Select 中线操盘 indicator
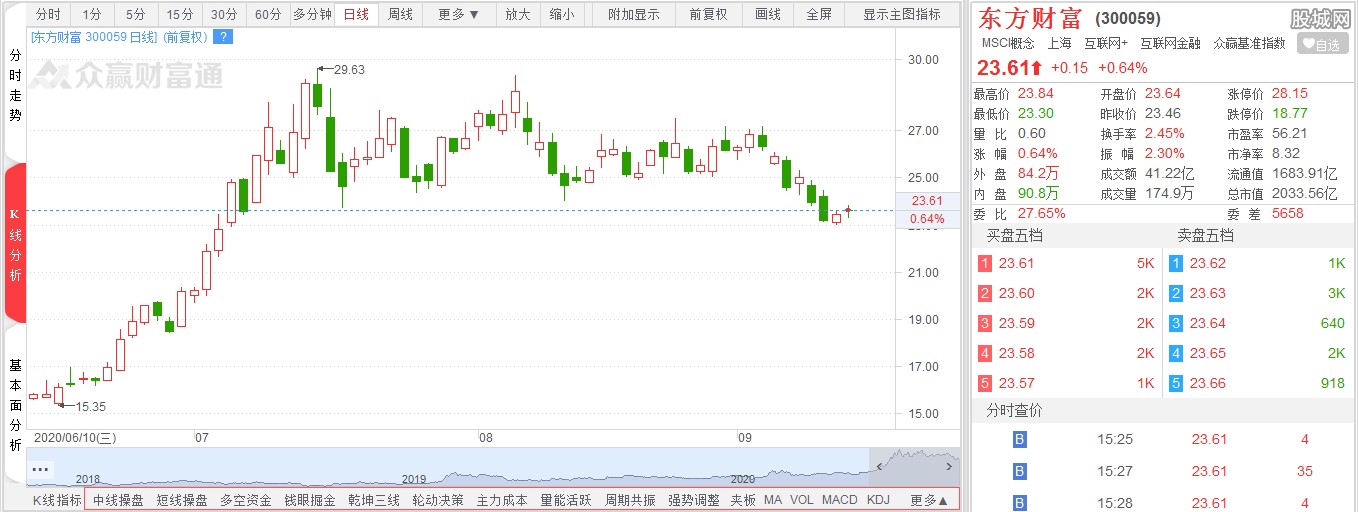The width and height of the screenshot is (1358, 512). point(117,500)
